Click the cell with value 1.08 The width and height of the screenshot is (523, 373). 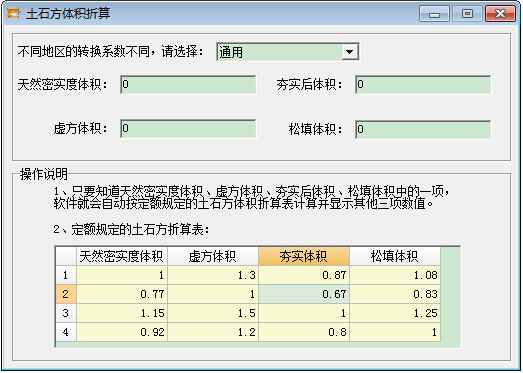point(395,275)
